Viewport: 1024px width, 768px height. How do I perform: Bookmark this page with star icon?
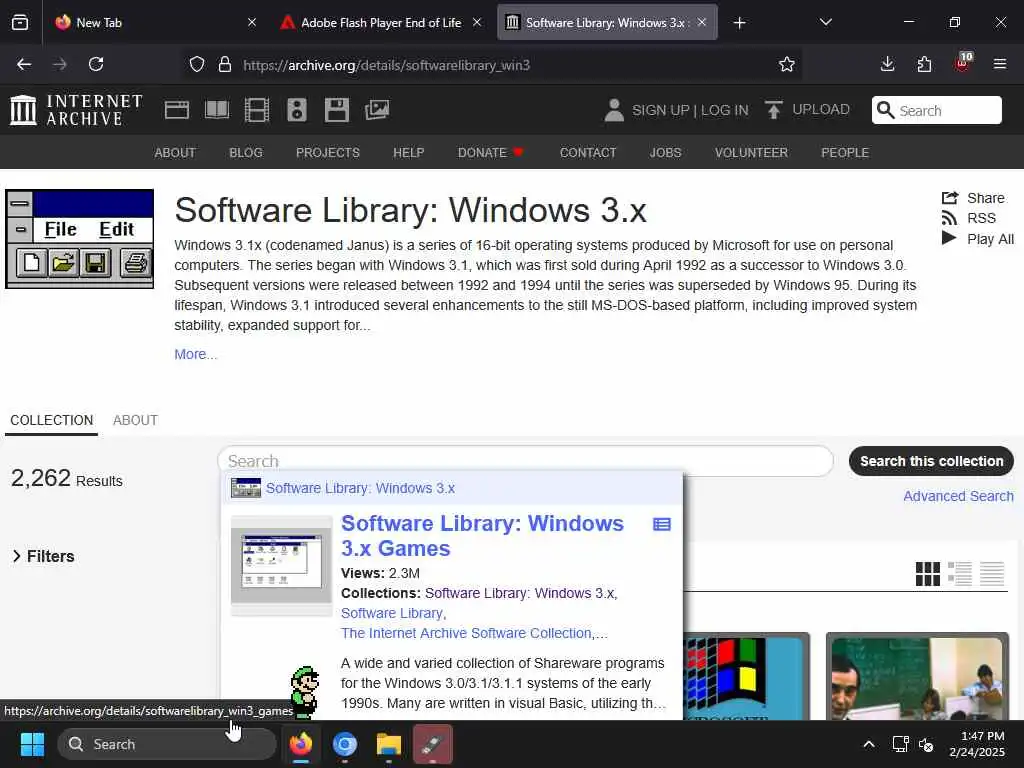click(x=787, y=64)
